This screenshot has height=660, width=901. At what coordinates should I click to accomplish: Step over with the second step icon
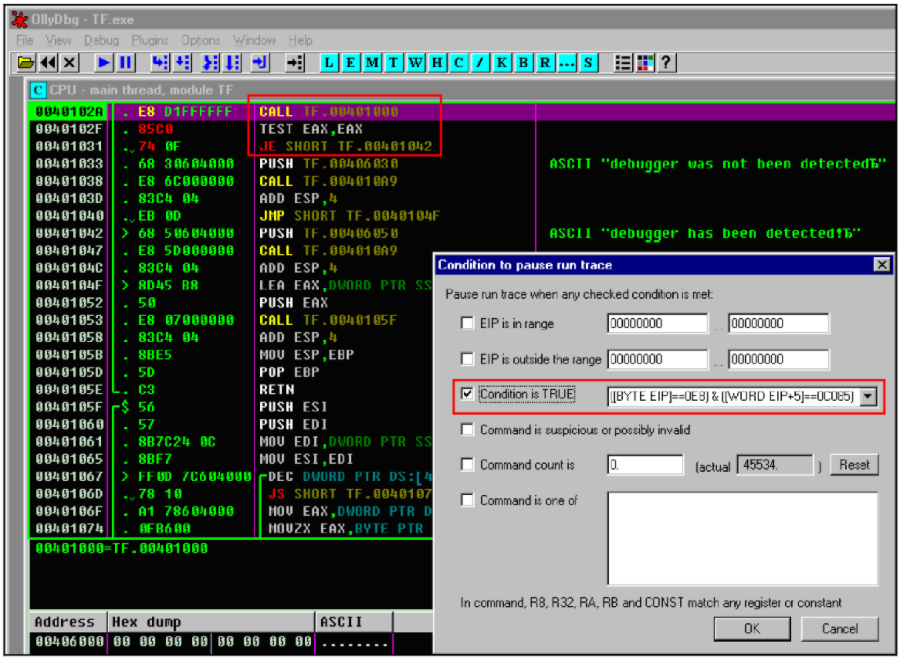click(x=183, y=63)
